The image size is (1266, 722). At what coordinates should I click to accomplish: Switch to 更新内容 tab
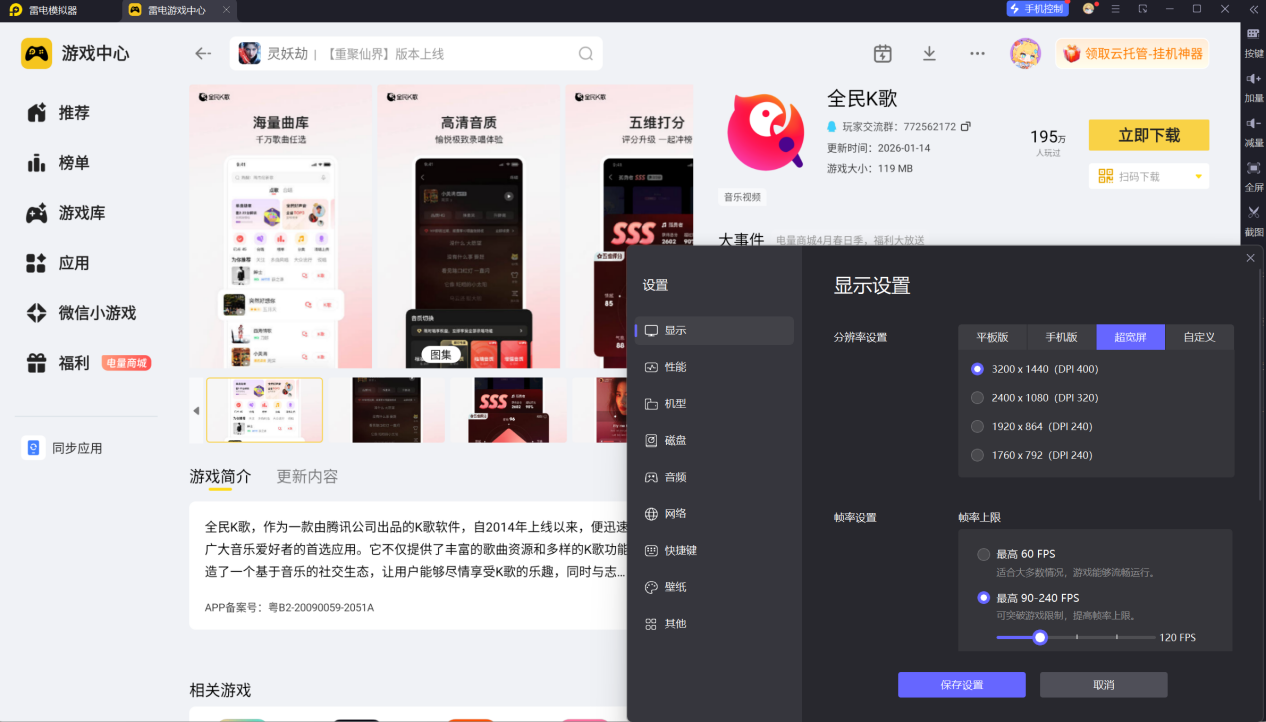(307, 476)
